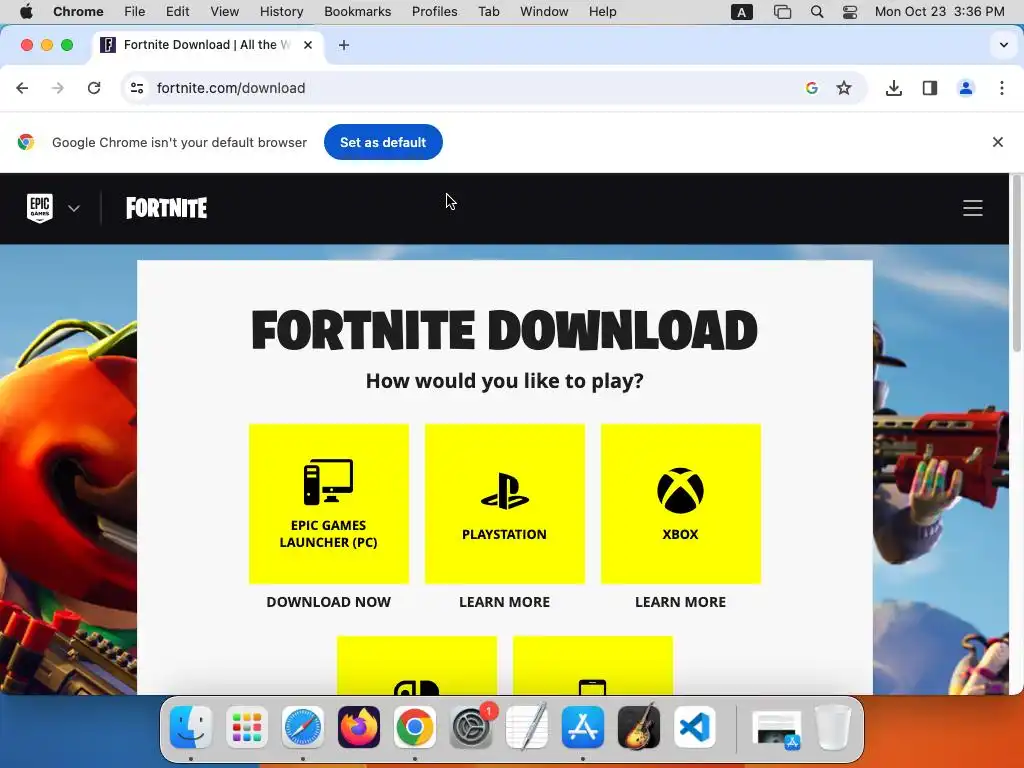Image resolution: width=1024 pixels, height=768 pixels.
Task: Open the View menu
Action: 225,12
